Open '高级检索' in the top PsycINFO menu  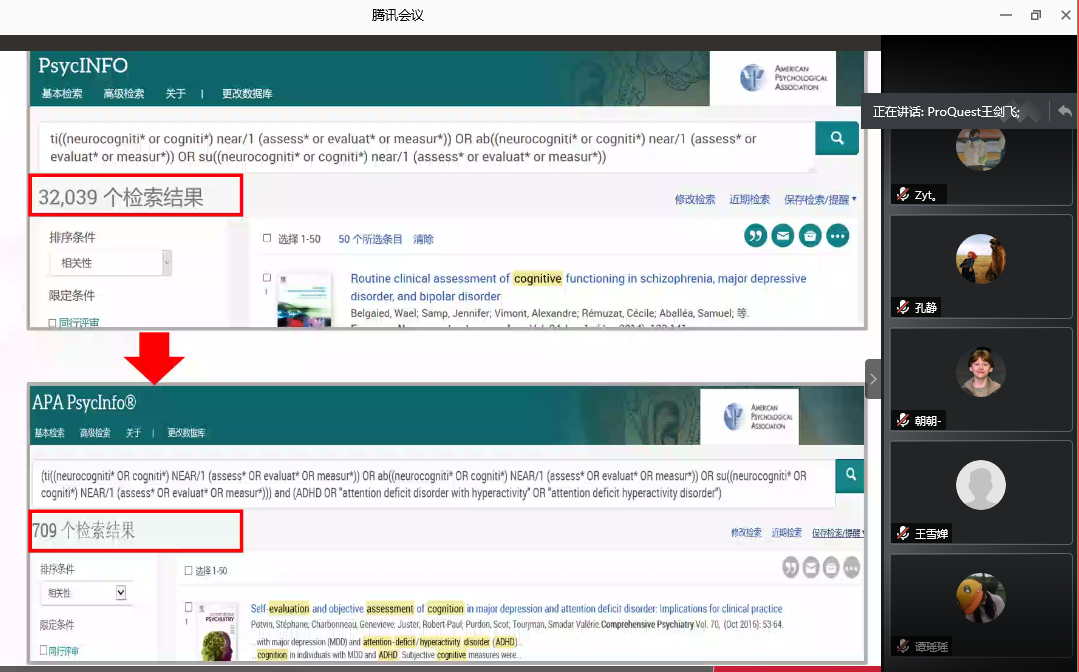tap(124, 94)
